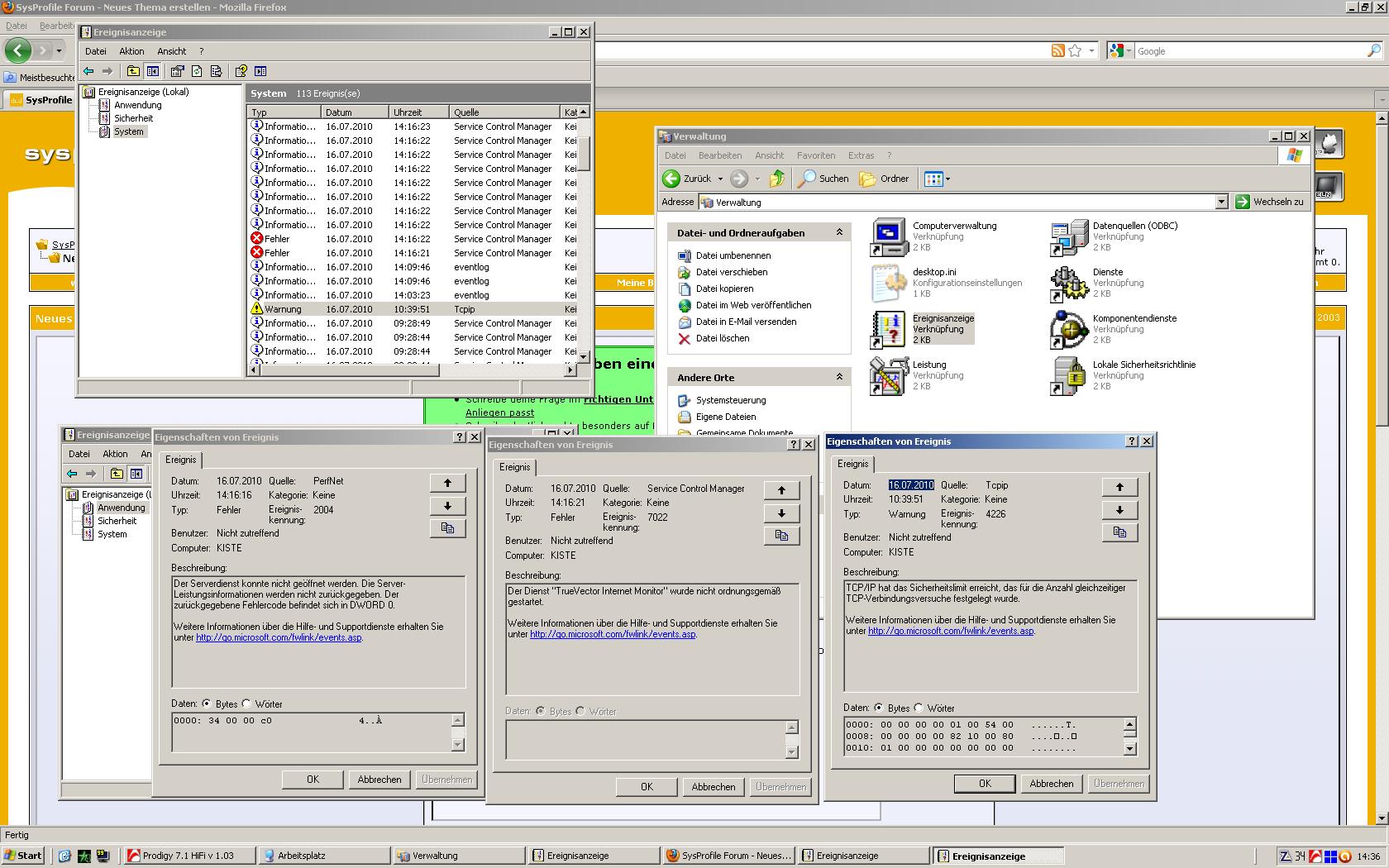Open the Leistung shortcut icon

click(x=889, y=377)
